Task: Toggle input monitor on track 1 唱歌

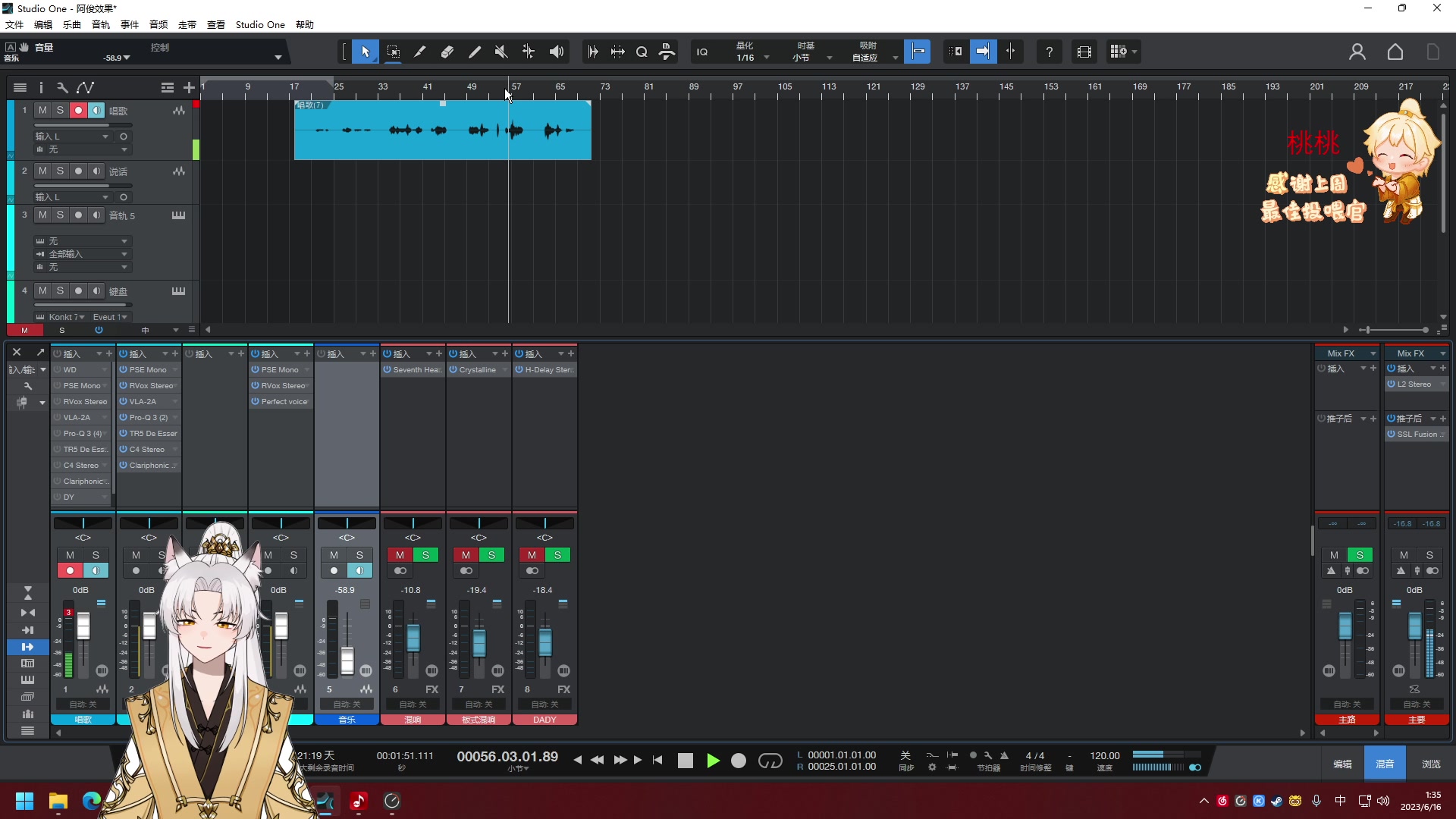Action: pyautogui.click(x=96, y=111)
